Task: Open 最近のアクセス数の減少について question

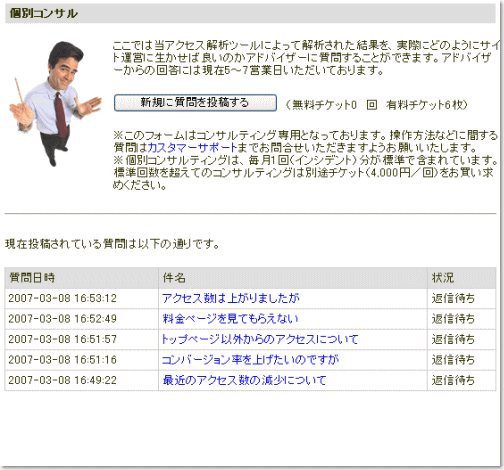Action: pos(244,380)
